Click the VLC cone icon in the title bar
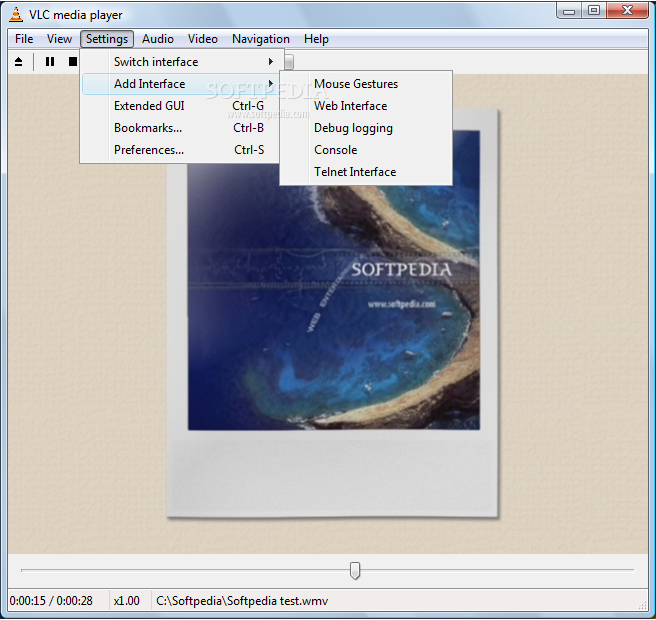 point(15,14)
